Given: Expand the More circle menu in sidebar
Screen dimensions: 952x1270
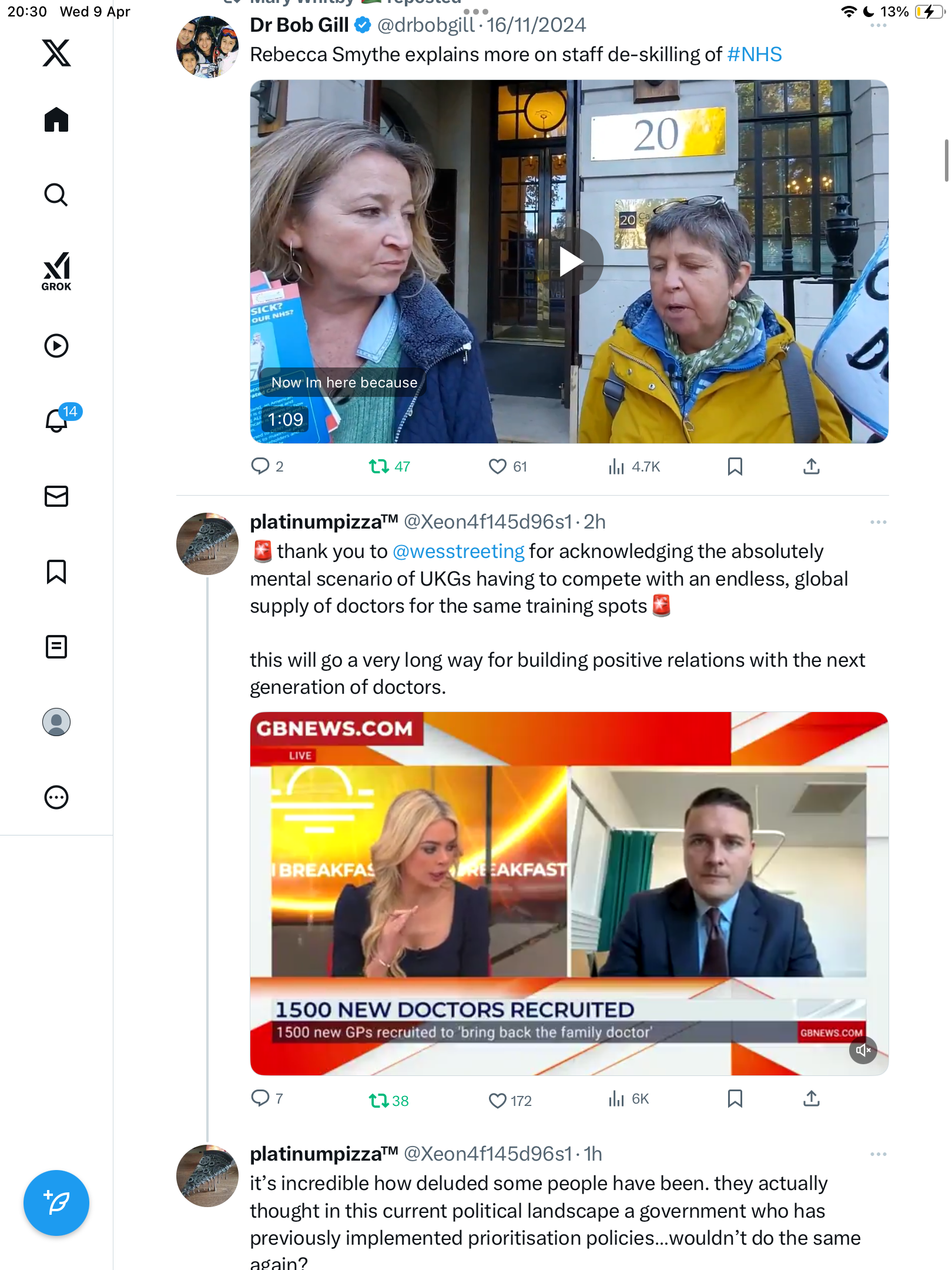Looking at the screenshot, I should 56,797.
